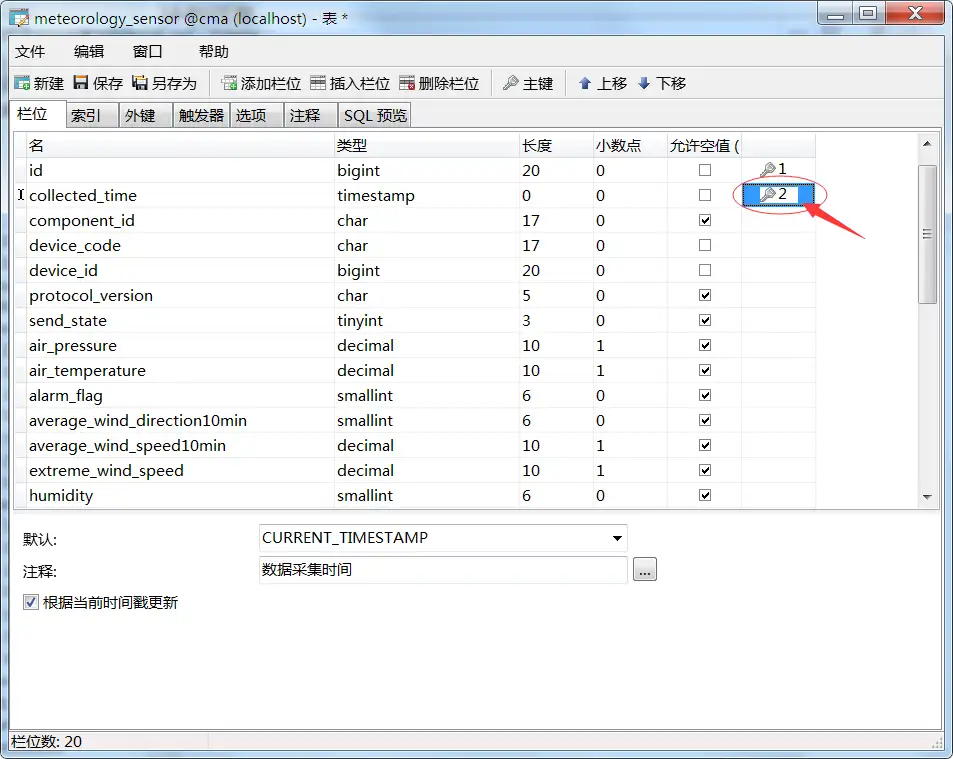
Task: Click the 上移 (Move Up) arrow icon
Action: pos(586,84)
